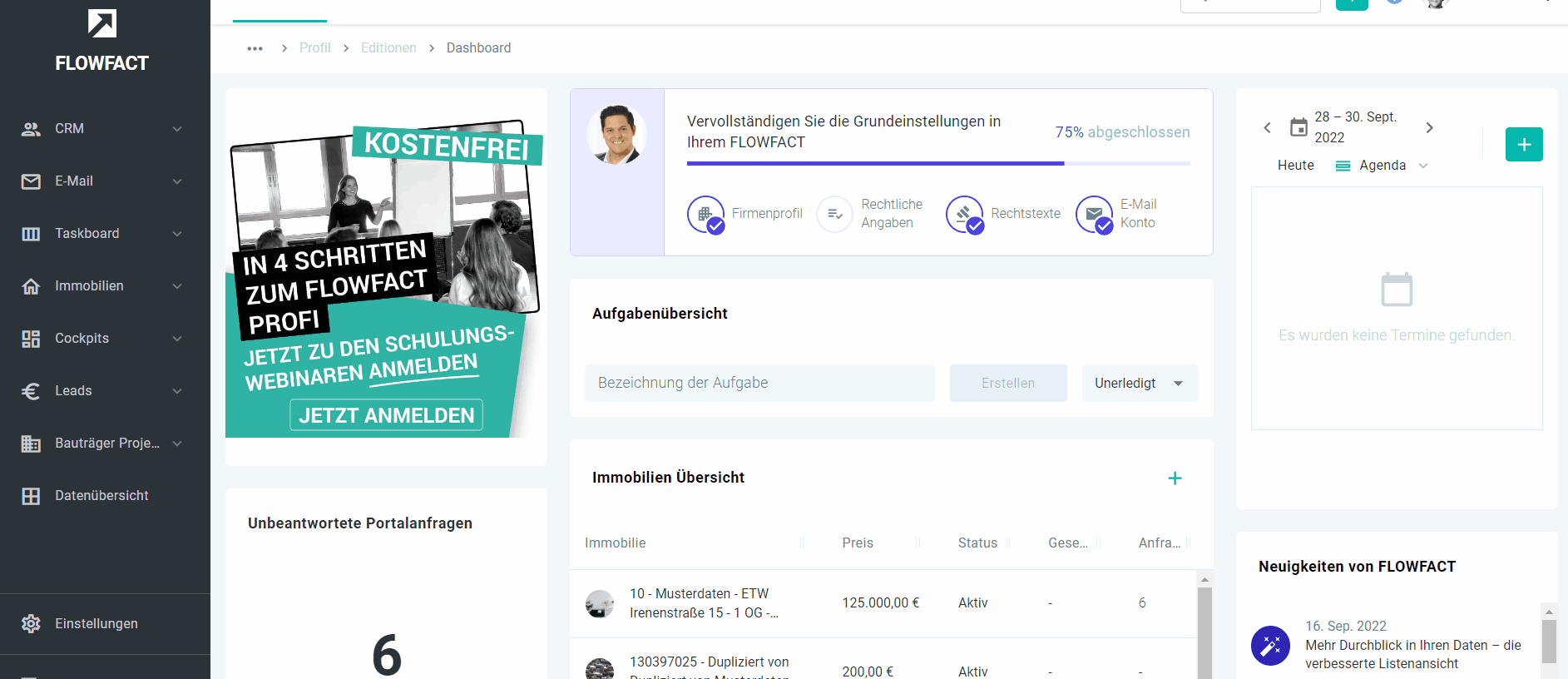Viewport: 1568px width, 679px height.
Task: Click the FLOWFACT logo arrow icon
Action: pyautogui.click(x=102, y=23)
